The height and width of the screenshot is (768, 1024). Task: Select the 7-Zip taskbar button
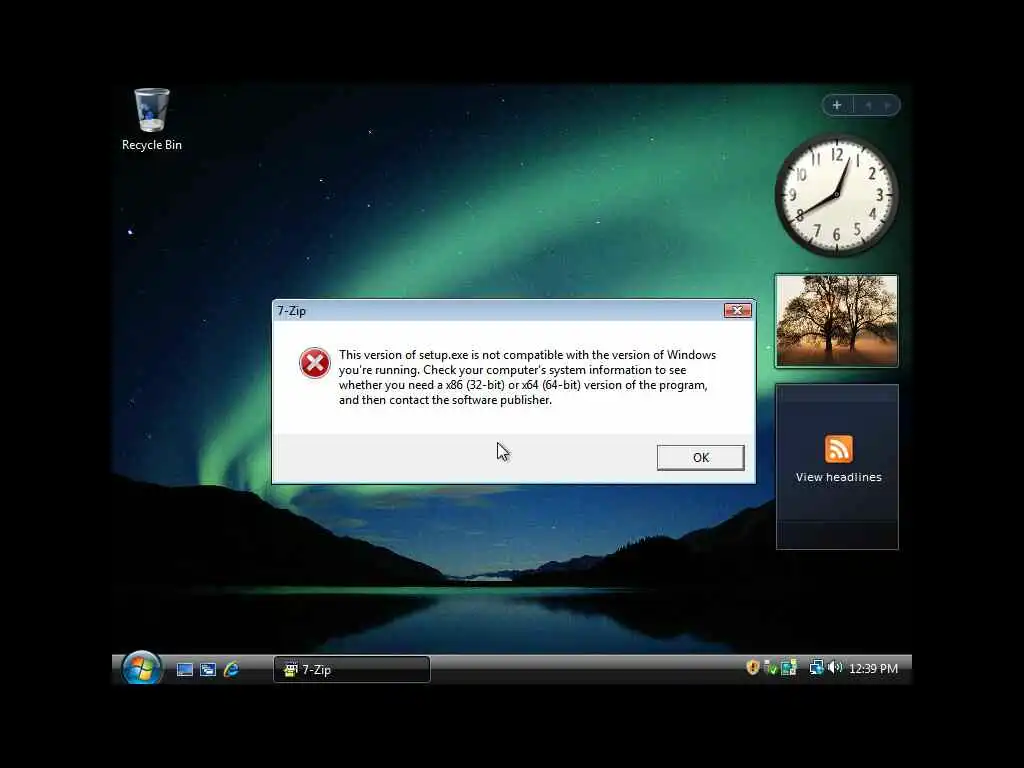(x=351, y=669)
